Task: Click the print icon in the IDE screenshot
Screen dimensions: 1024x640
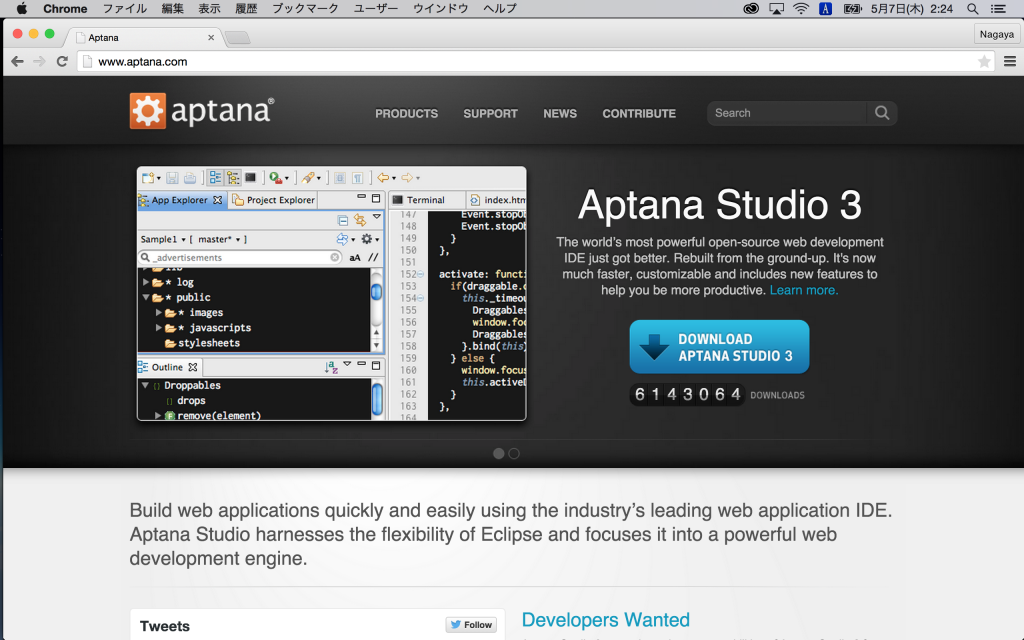Action: click(x=189, y=178)
